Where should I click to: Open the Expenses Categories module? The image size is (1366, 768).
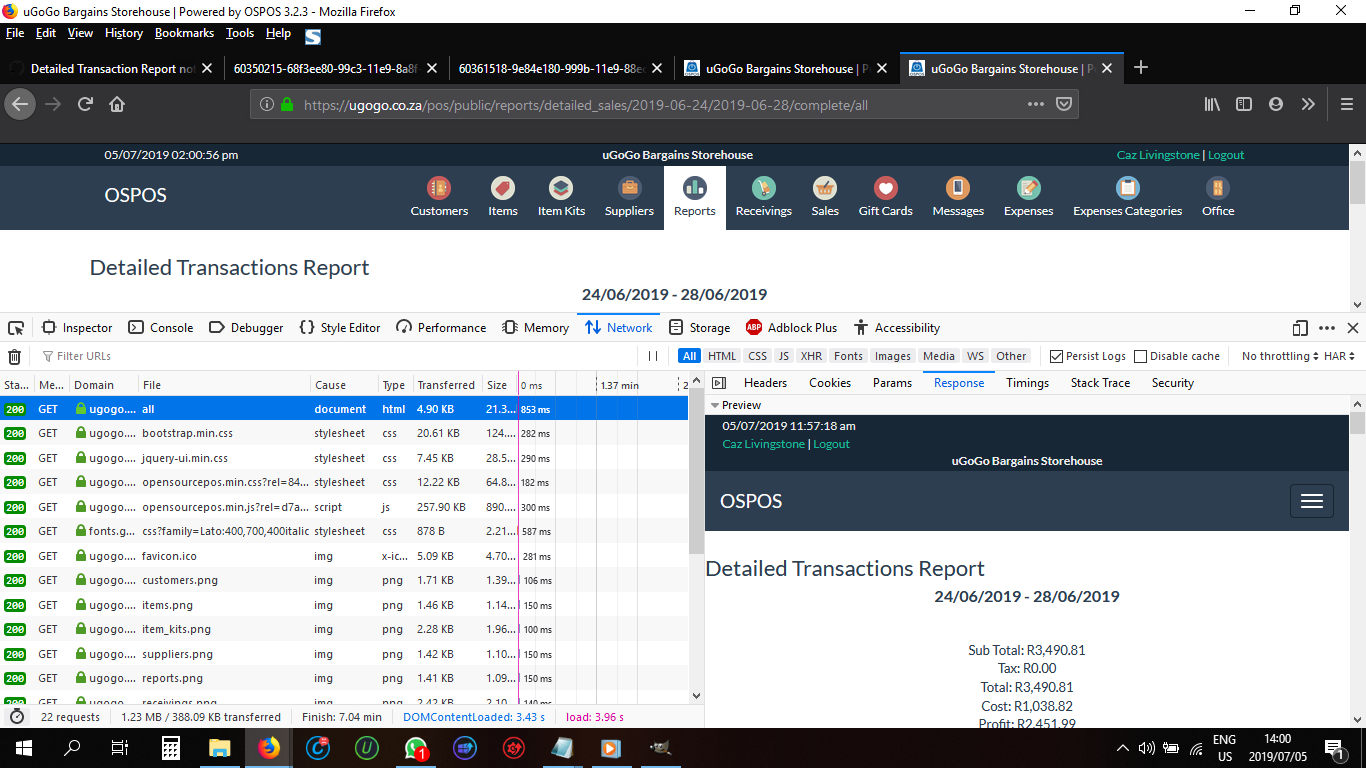1127,196
